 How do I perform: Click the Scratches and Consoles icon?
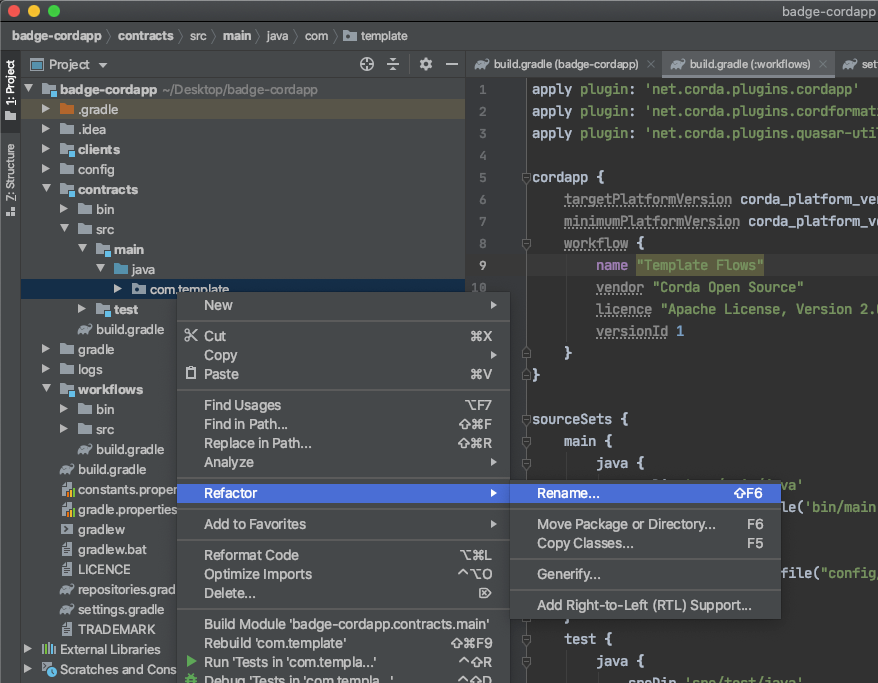pos(48,670)
